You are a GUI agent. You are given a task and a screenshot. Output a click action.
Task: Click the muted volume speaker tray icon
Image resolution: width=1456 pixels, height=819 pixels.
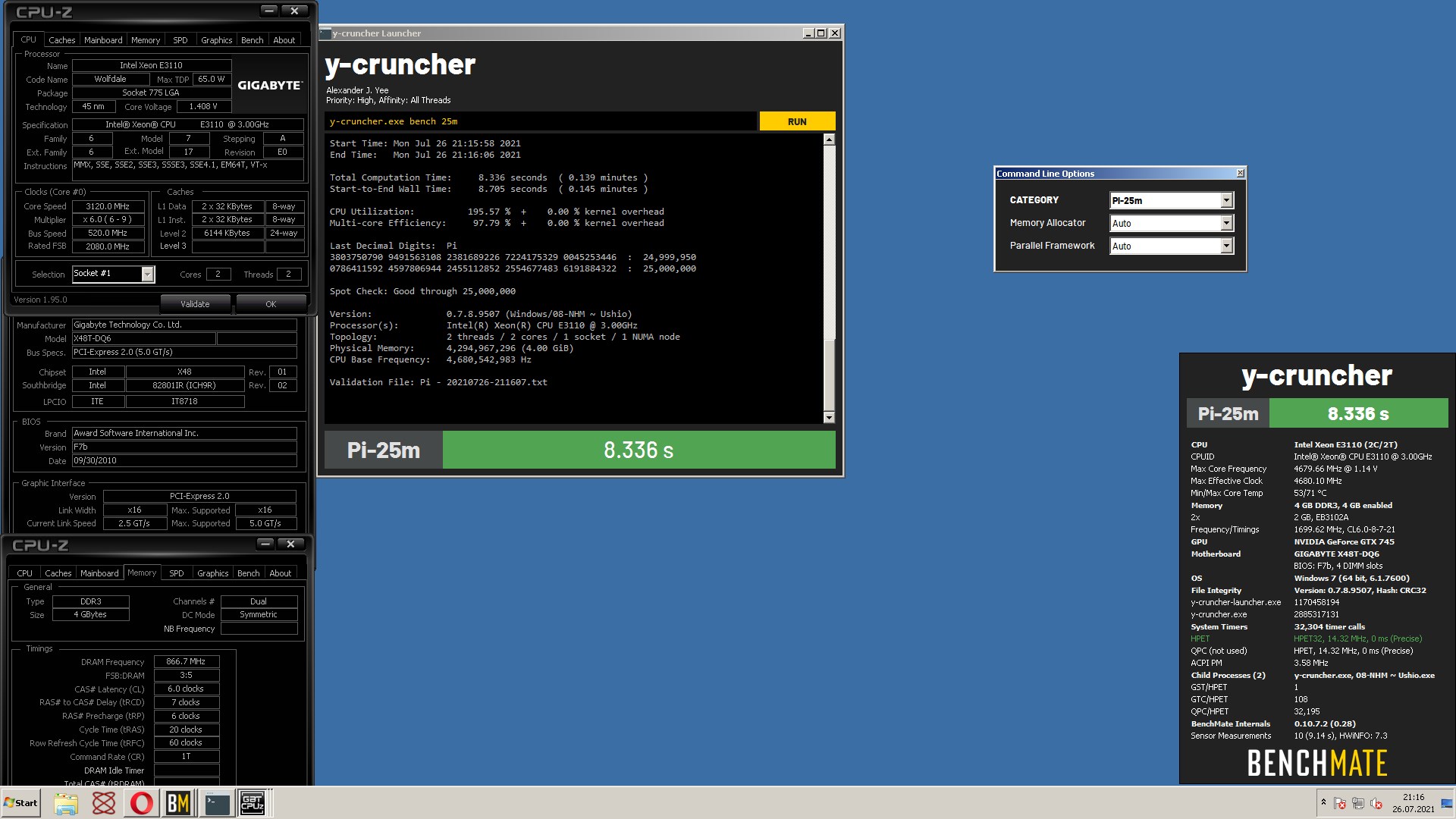tap(1376, 803)
